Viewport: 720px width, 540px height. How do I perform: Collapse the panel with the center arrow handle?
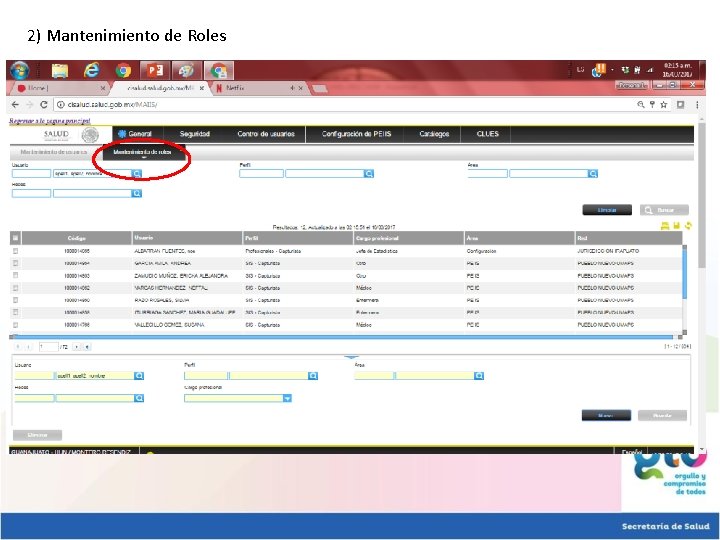pyautogui.click(x=351, y=357)
